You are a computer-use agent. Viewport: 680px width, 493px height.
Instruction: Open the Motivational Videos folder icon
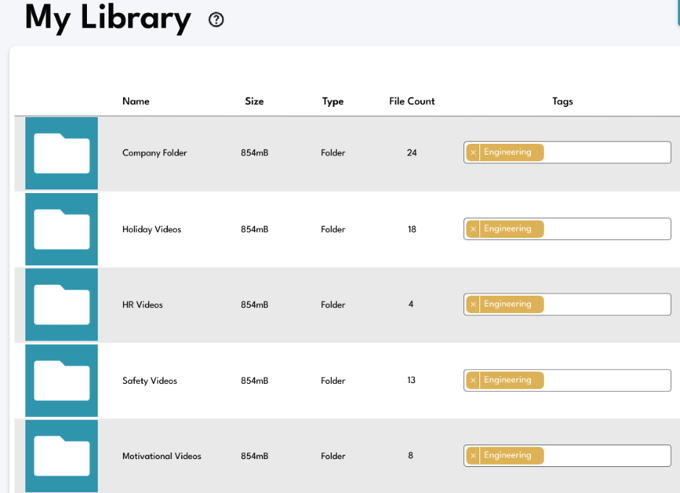(x=62, y=456)
